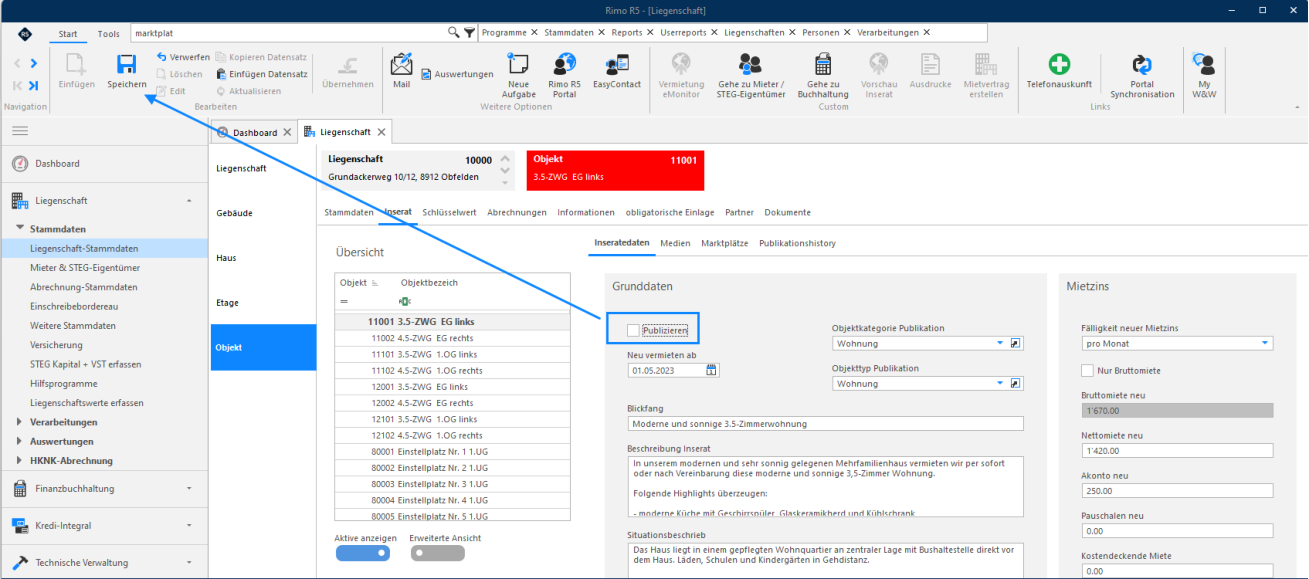Image resolution: width=1309 pixels, height=579 pixels.
Task: Select row 11002 4.5-ZWG EG rechts
Action: tap(452, 338)
